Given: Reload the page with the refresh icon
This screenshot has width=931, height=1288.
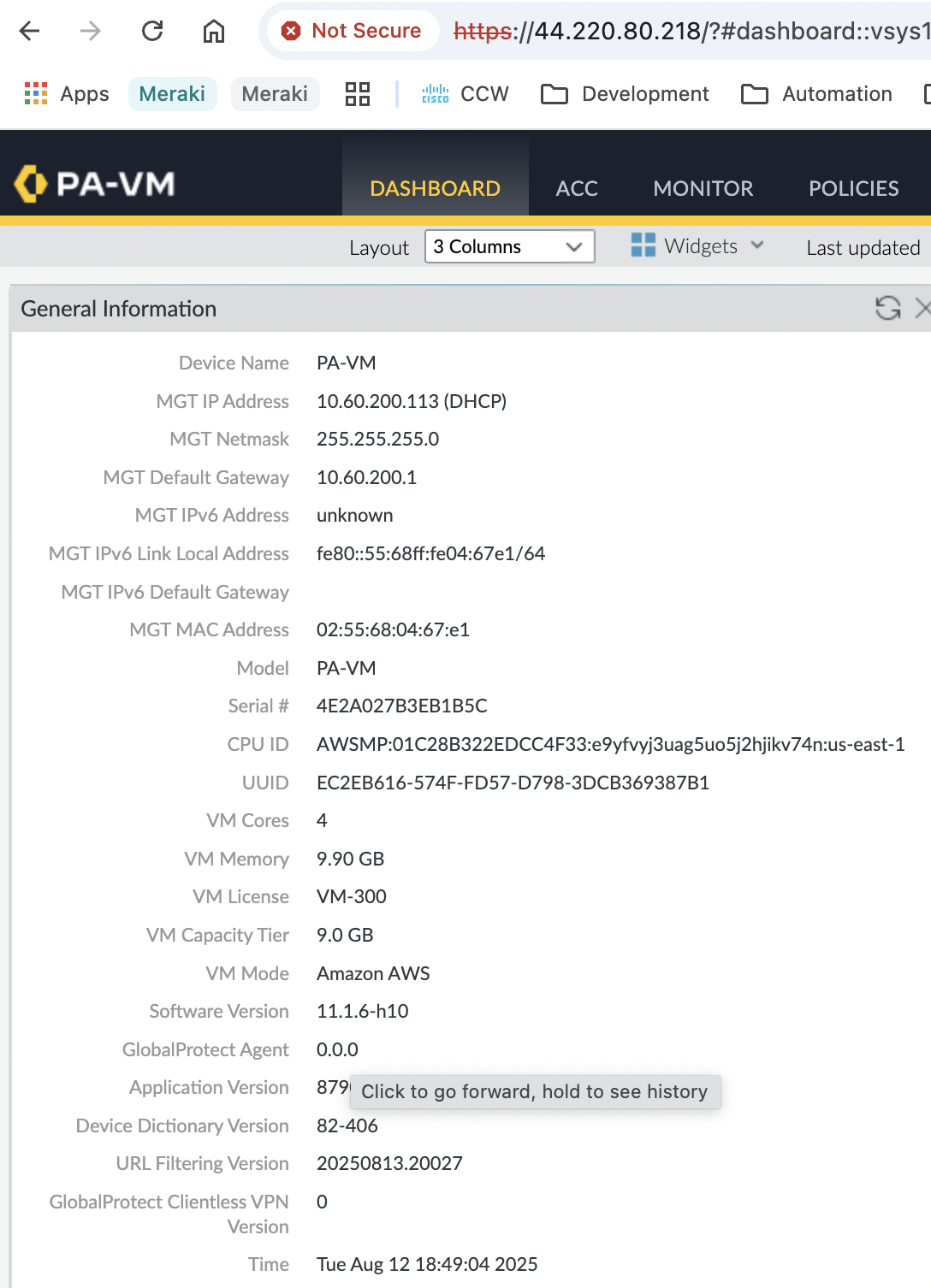Looking at the screenshot, I should 152,32.
